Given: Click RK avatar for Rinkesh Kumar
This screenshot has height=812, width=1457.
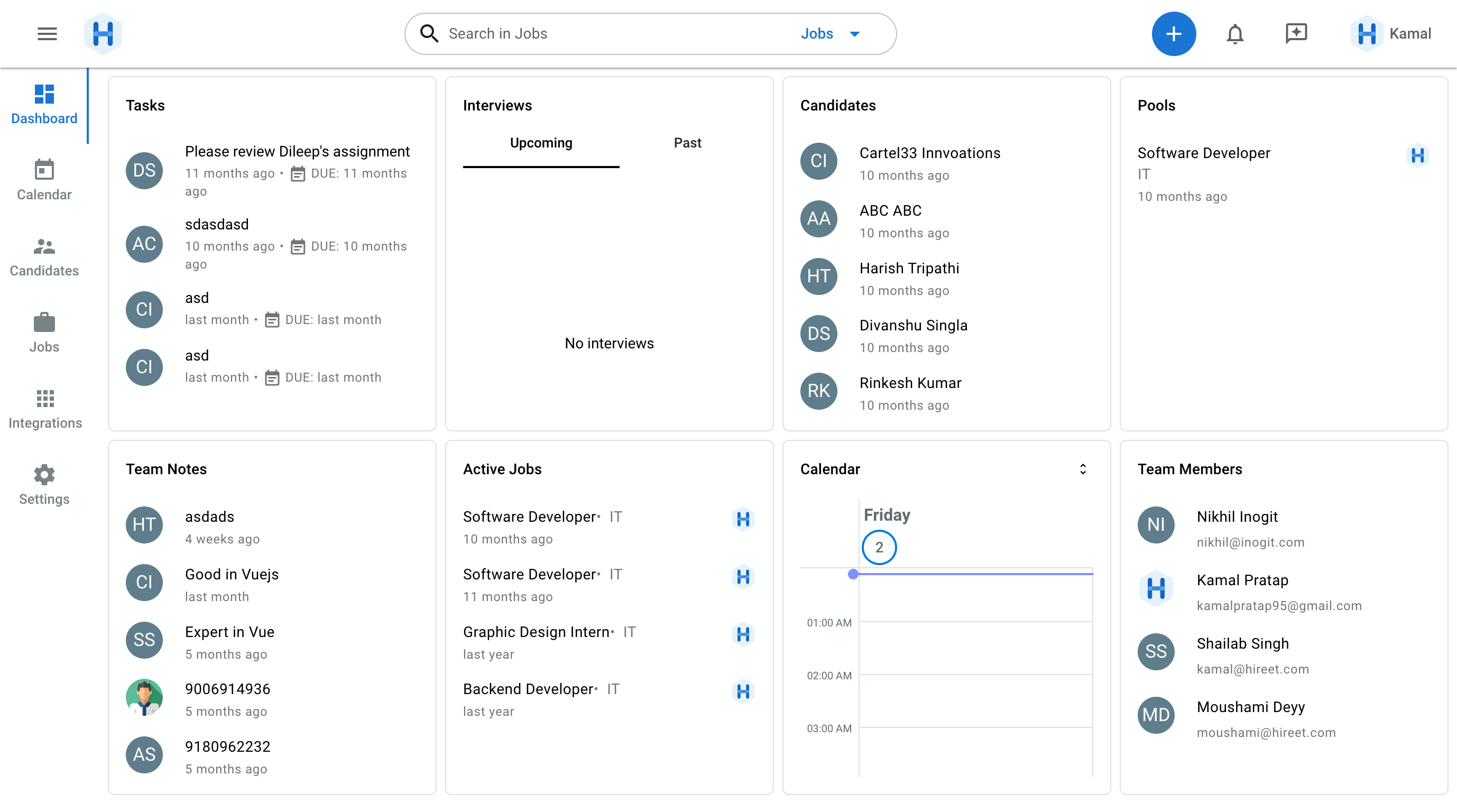Looking at the screenshot, I should pyautogui.click(x=818, y=391).
